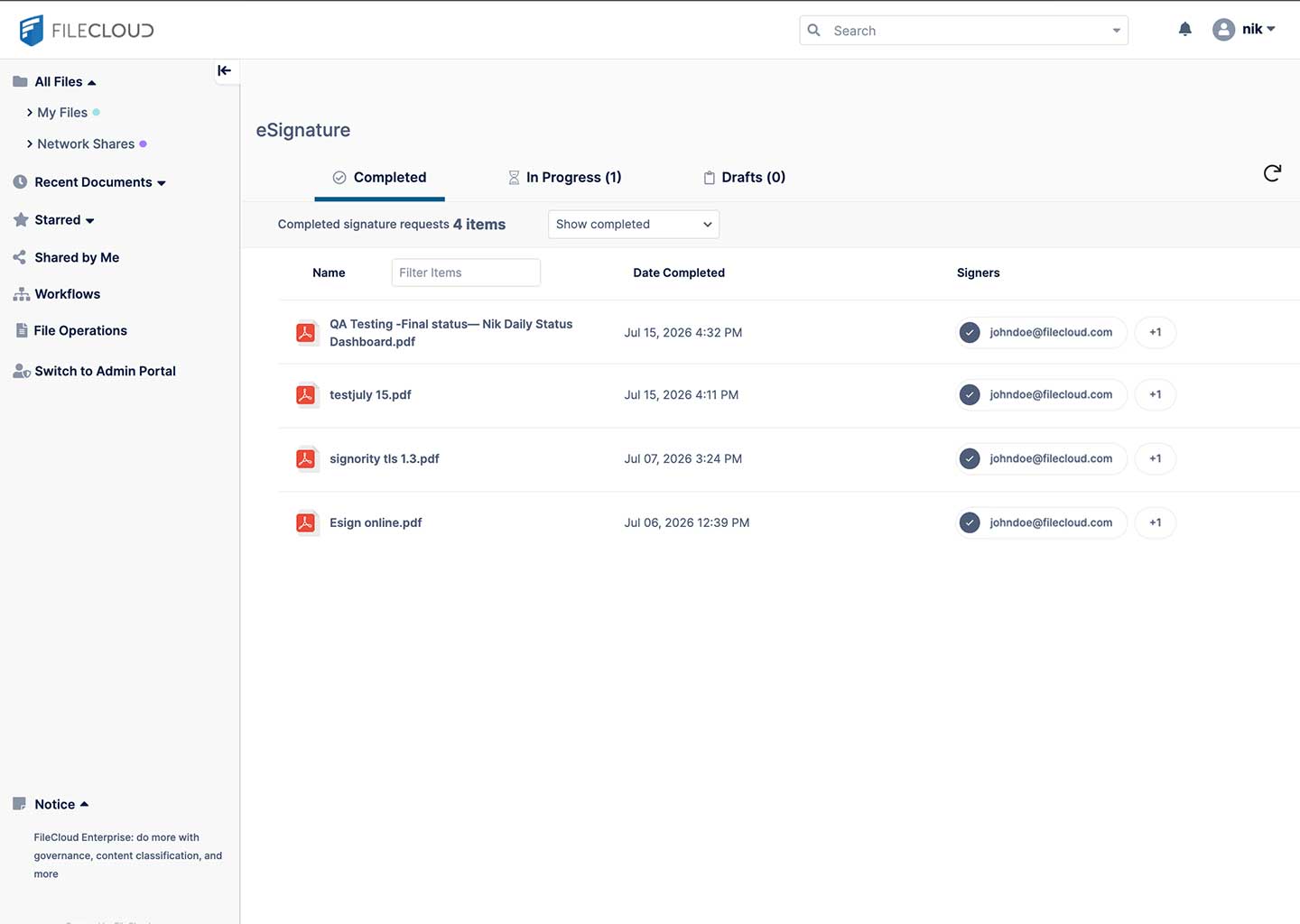Image resolution: width=1300 pixels, height=924 pixels.
Task: Click signer checkmark in signority tls row
Action: 970,458
